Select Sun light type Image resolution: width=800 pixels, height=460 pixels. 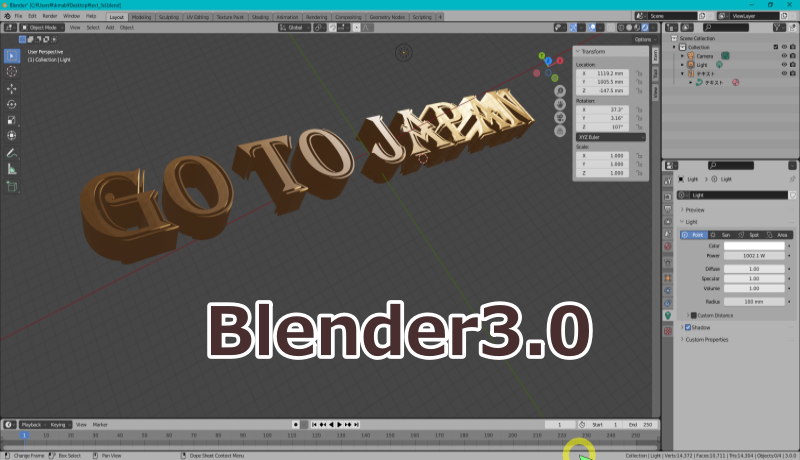click(x=722, y=235)
